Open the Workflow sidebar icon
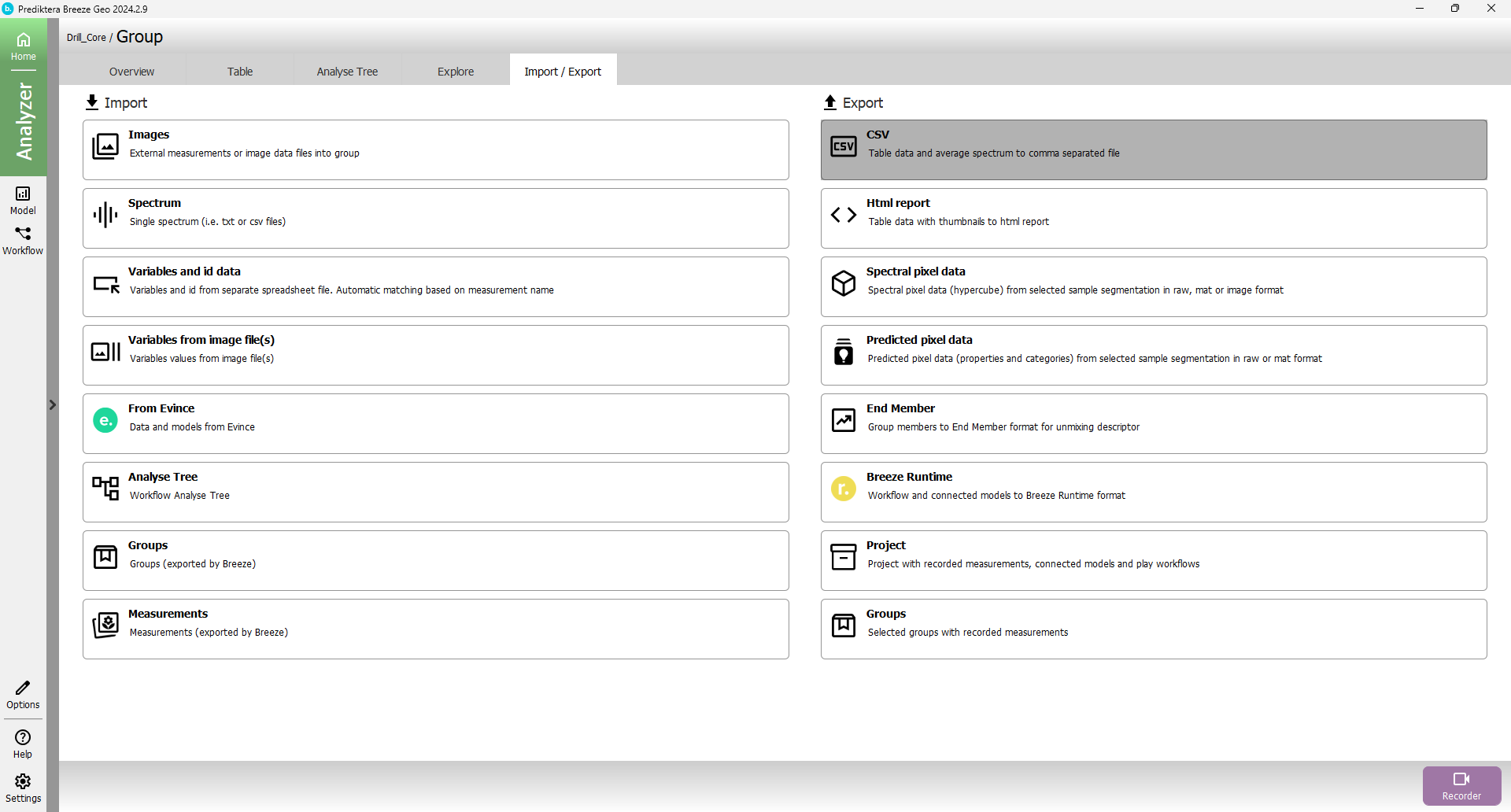 [x=23, y=240]
